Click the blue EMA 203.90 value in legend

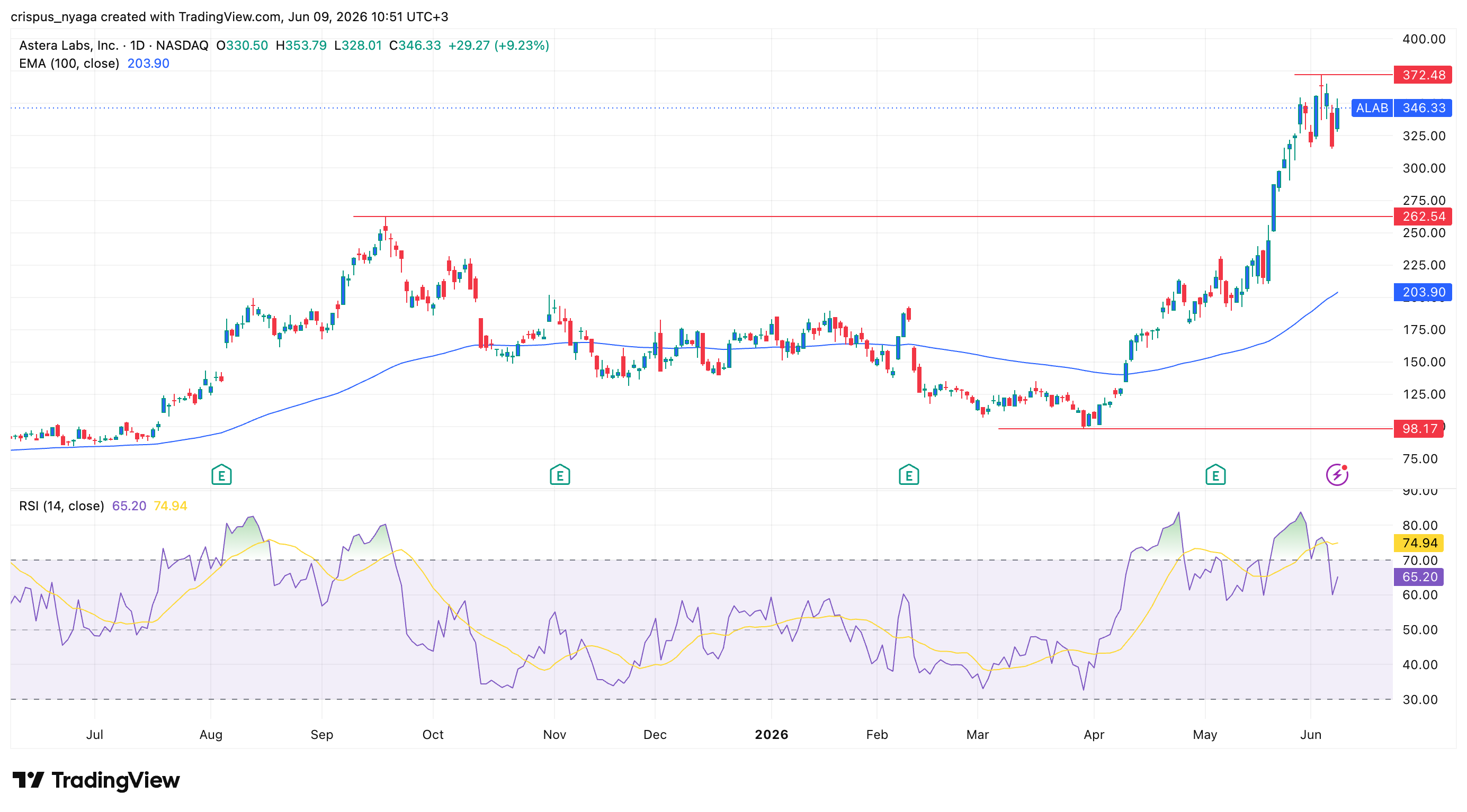tap(148, 63)
